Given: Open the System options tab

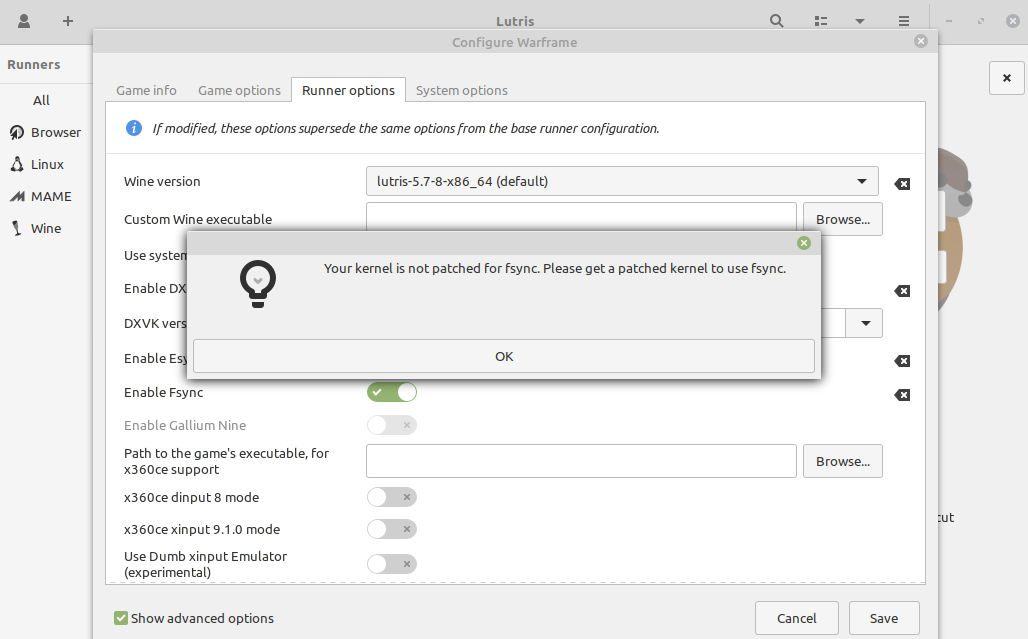Looking at the screenshot, I should coord(462,90).
